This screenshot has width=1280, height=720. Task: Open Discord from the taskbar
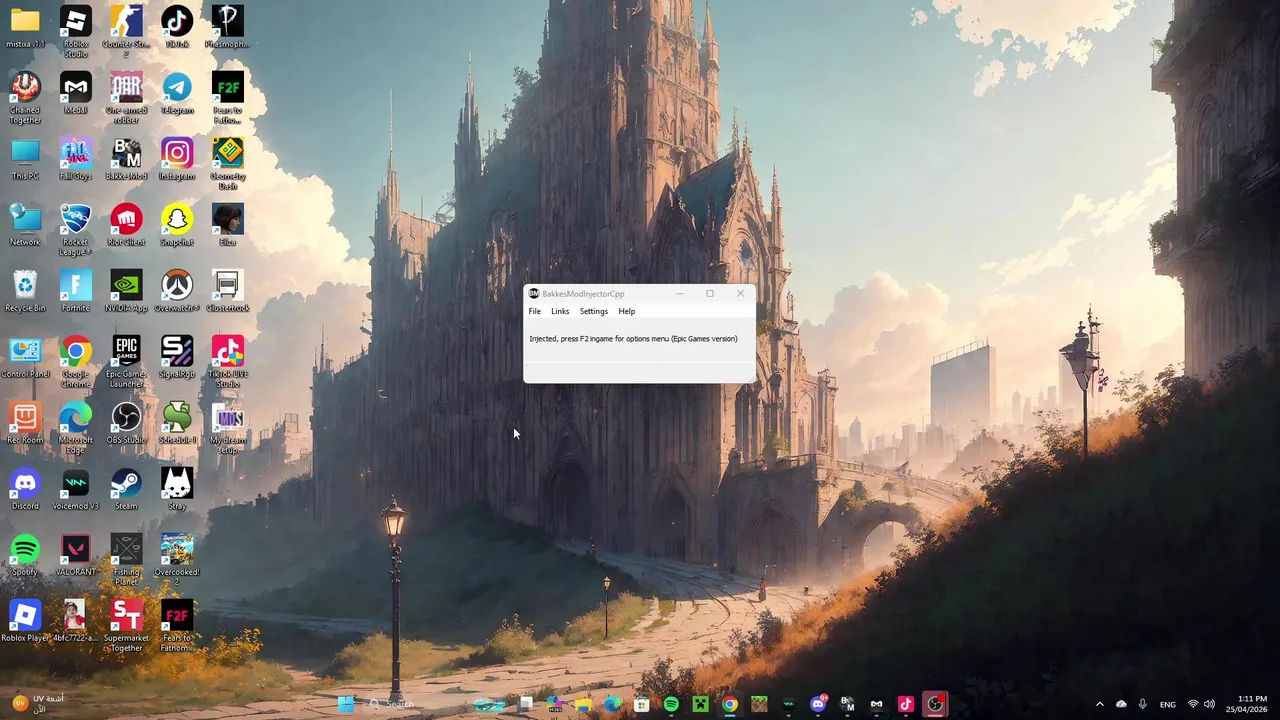click(x=818, y=704)
